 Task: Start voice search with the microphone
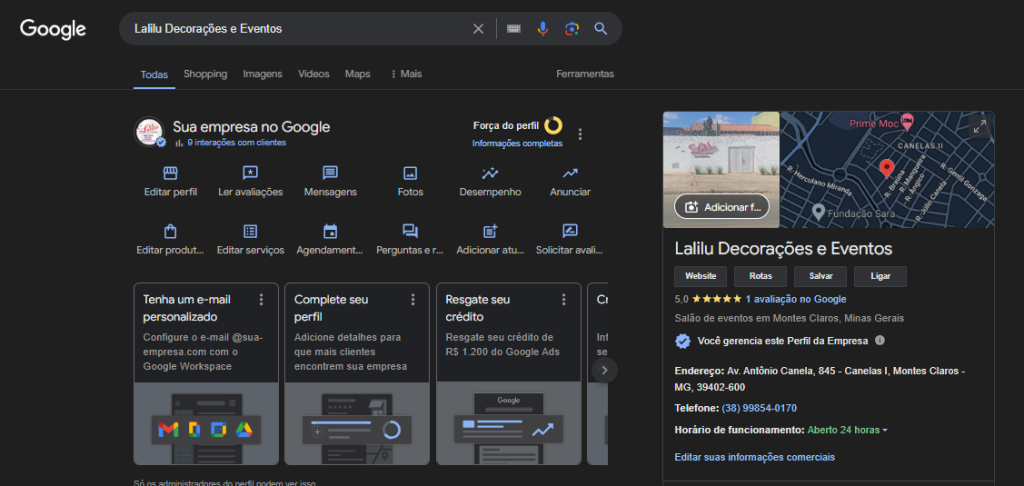tap(543, 29)
